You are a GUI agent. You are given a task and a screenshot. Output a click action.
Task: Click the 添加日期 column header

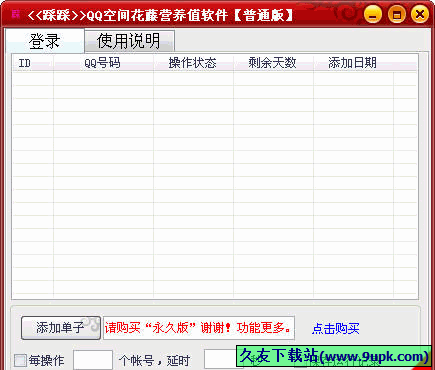[x=353, y=63]
